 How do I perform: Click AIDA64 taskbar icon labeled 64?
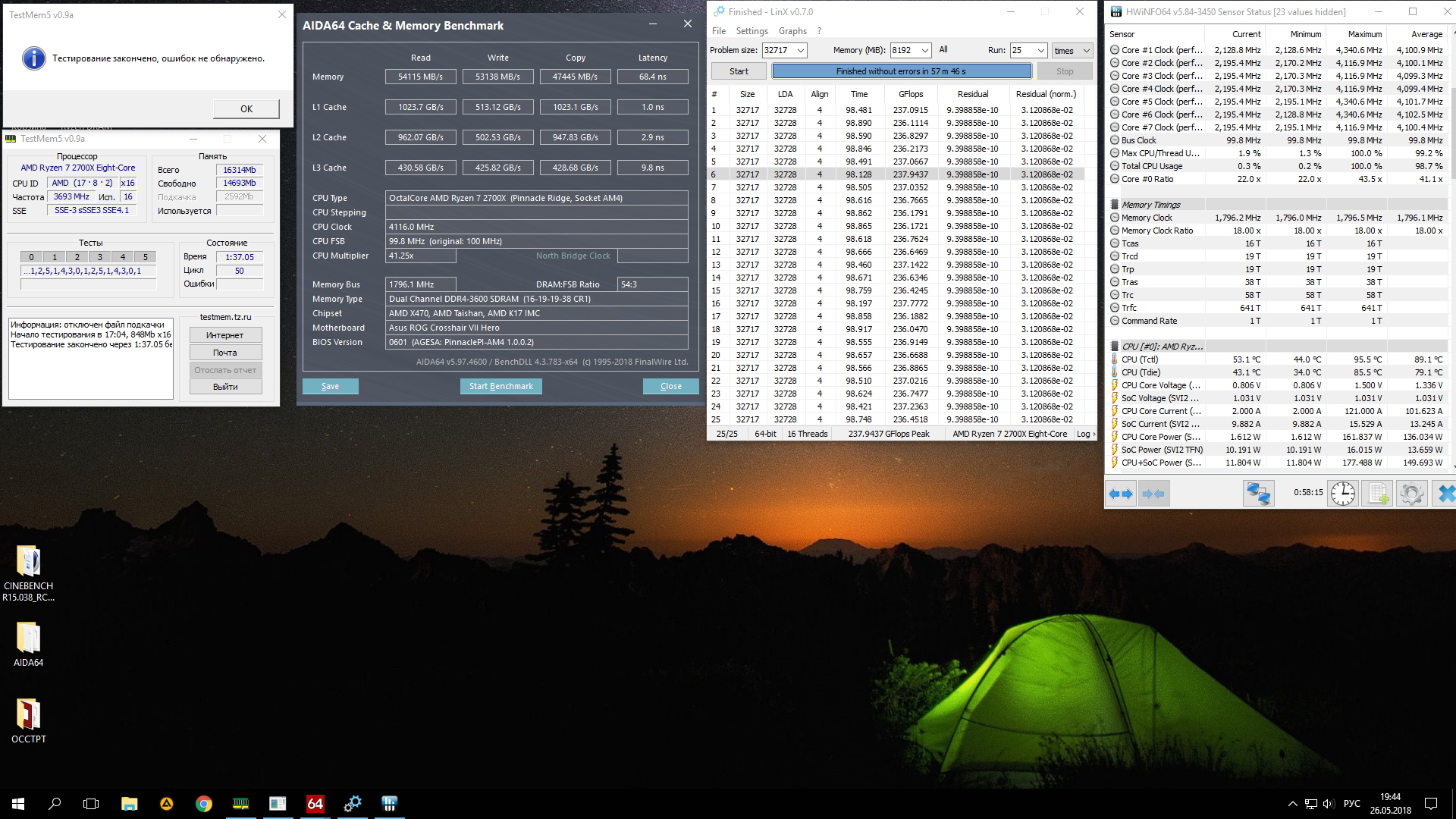(x=315, y=803)
